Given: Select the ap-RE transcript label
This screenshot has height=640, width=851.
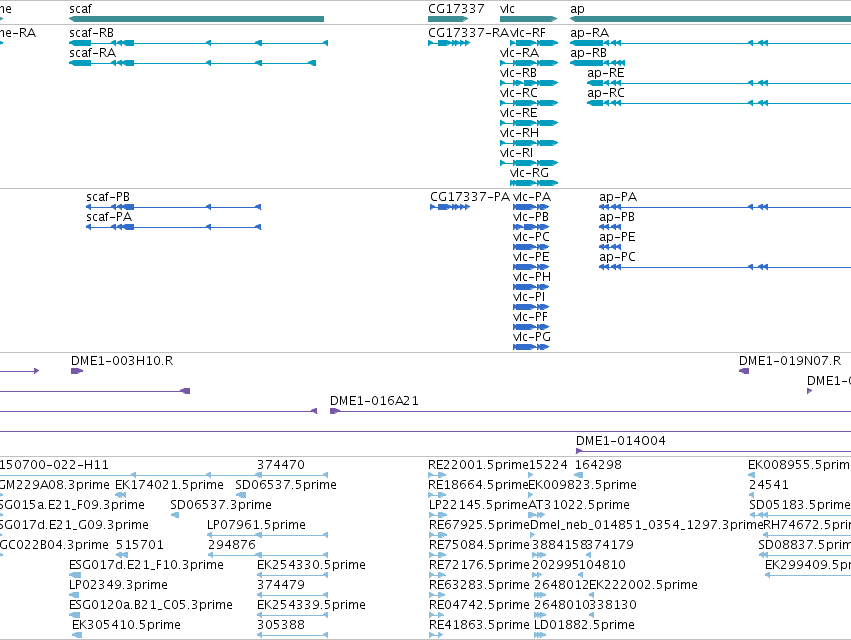Looking at the screenshot, I should tap(606, 73).
